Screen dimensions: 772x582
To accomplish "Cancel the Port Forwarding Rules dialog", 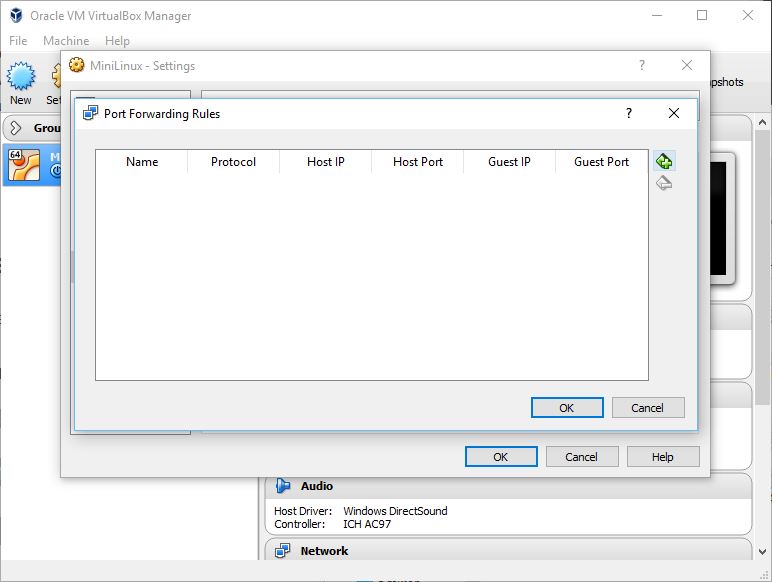I will tap(648, 408).
